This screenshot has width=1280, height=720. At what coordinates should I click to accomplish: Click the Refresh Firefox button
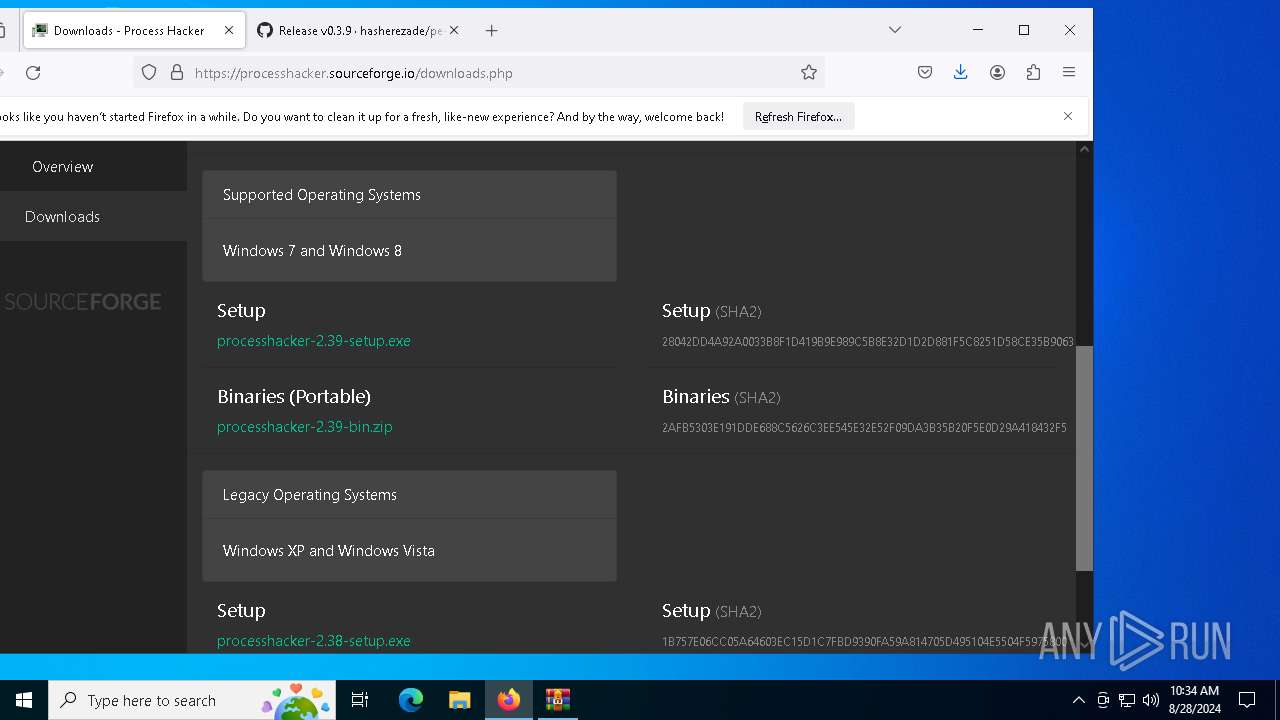(x=798, y=117)
